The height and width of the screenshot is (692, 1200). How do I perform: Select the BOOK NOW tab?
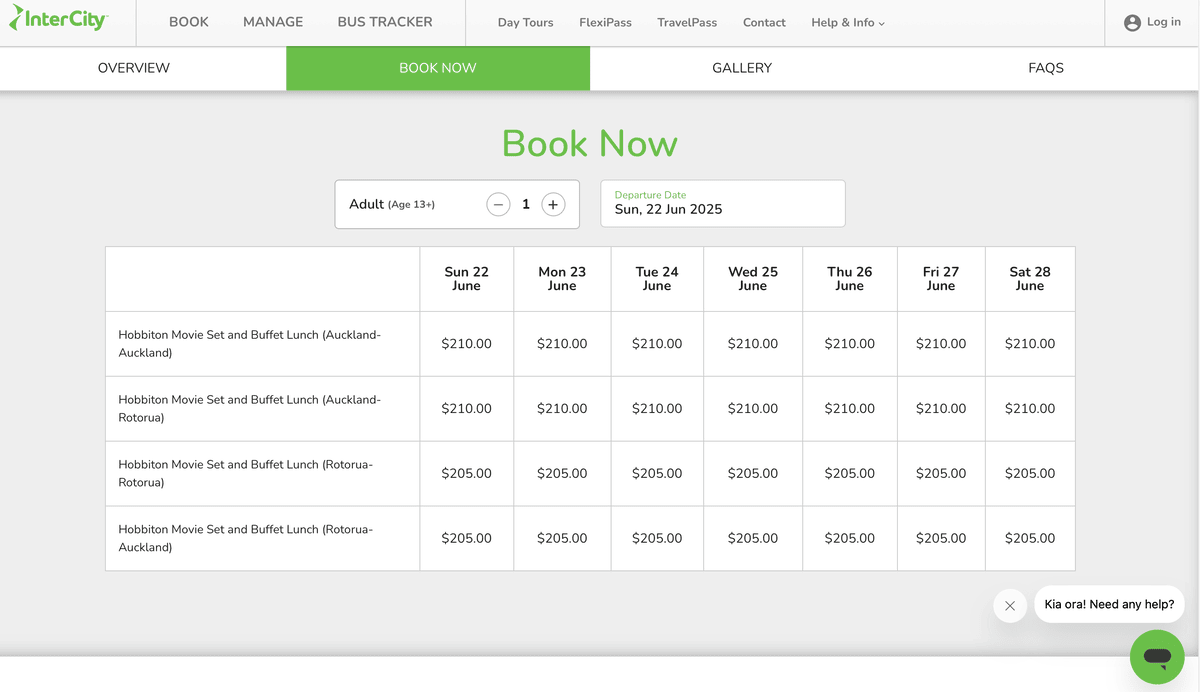438,68
